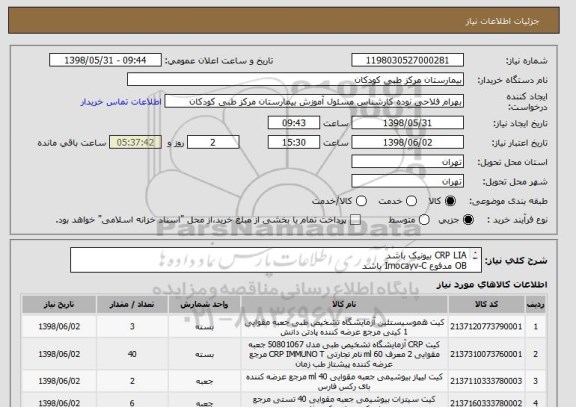Click the شماره نیاز number field
The height and width of the screenshot is (407, 576).
[407, 60]
